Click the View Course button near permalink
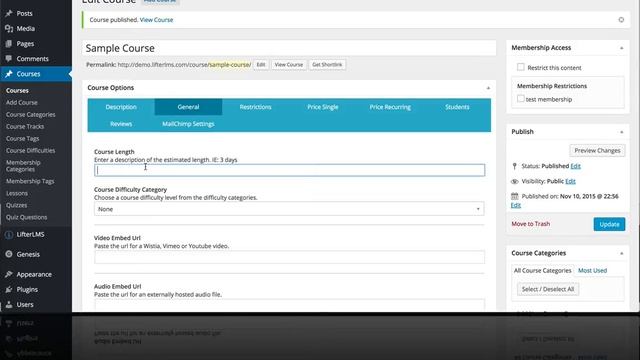The image size is (640, 360). point(289,64)
